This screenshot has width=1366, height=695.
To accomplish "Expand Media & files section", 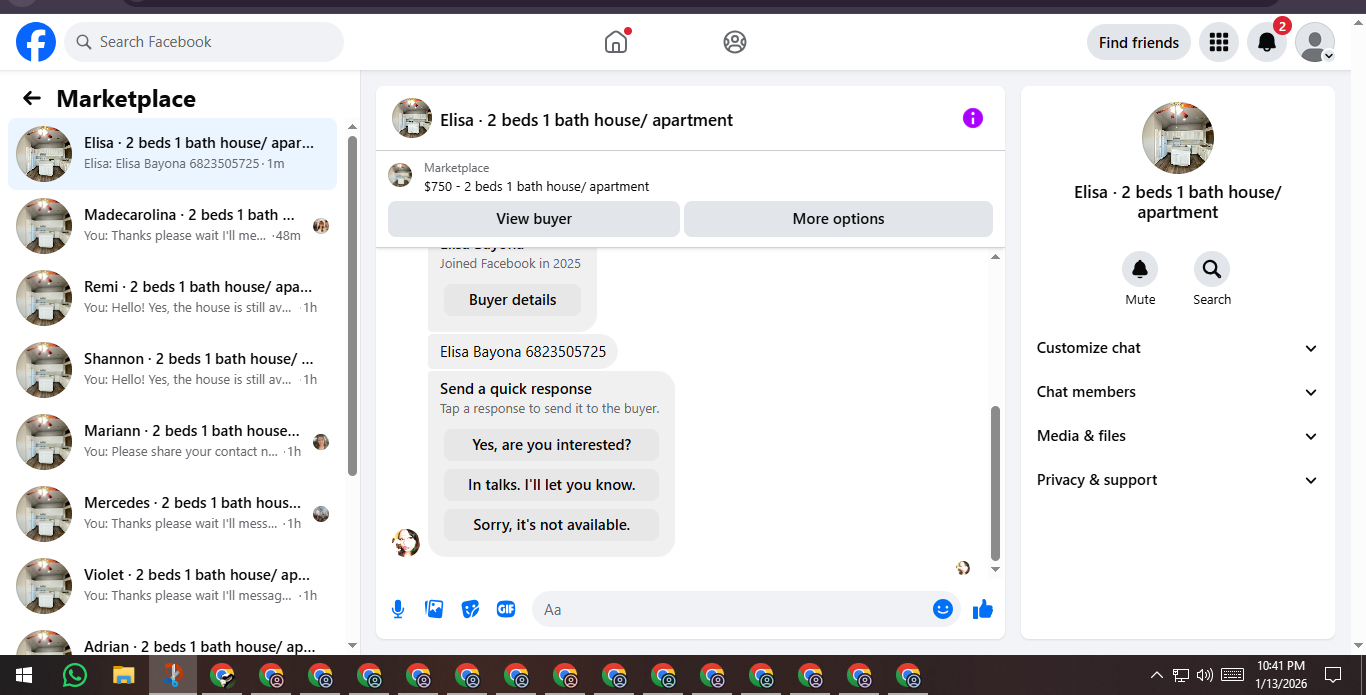I will (1177, 436).
